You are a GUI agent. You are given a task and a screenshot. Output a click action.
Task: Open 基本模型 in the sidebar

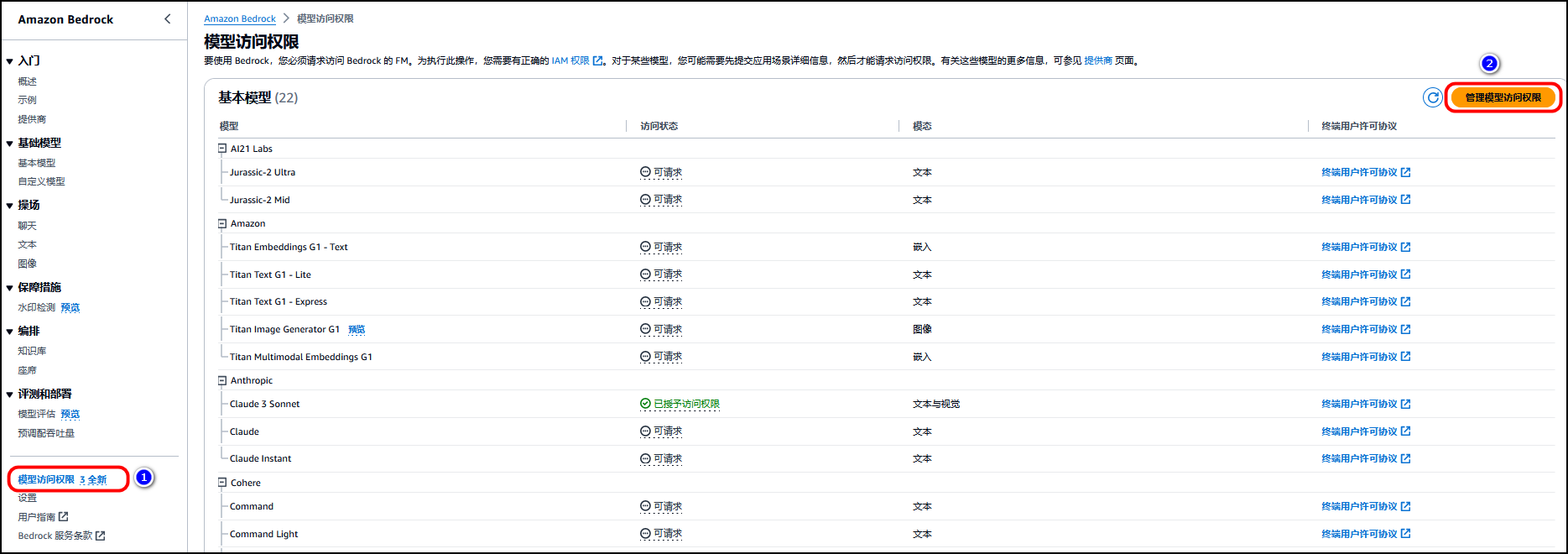pos(37,163)
